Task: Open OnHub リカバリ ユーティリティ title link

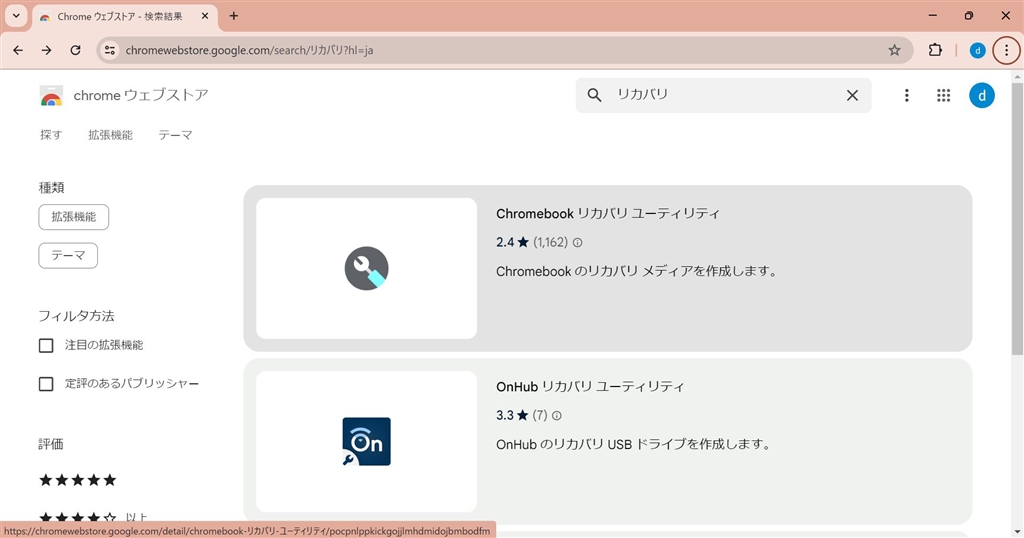Action: 590,387
